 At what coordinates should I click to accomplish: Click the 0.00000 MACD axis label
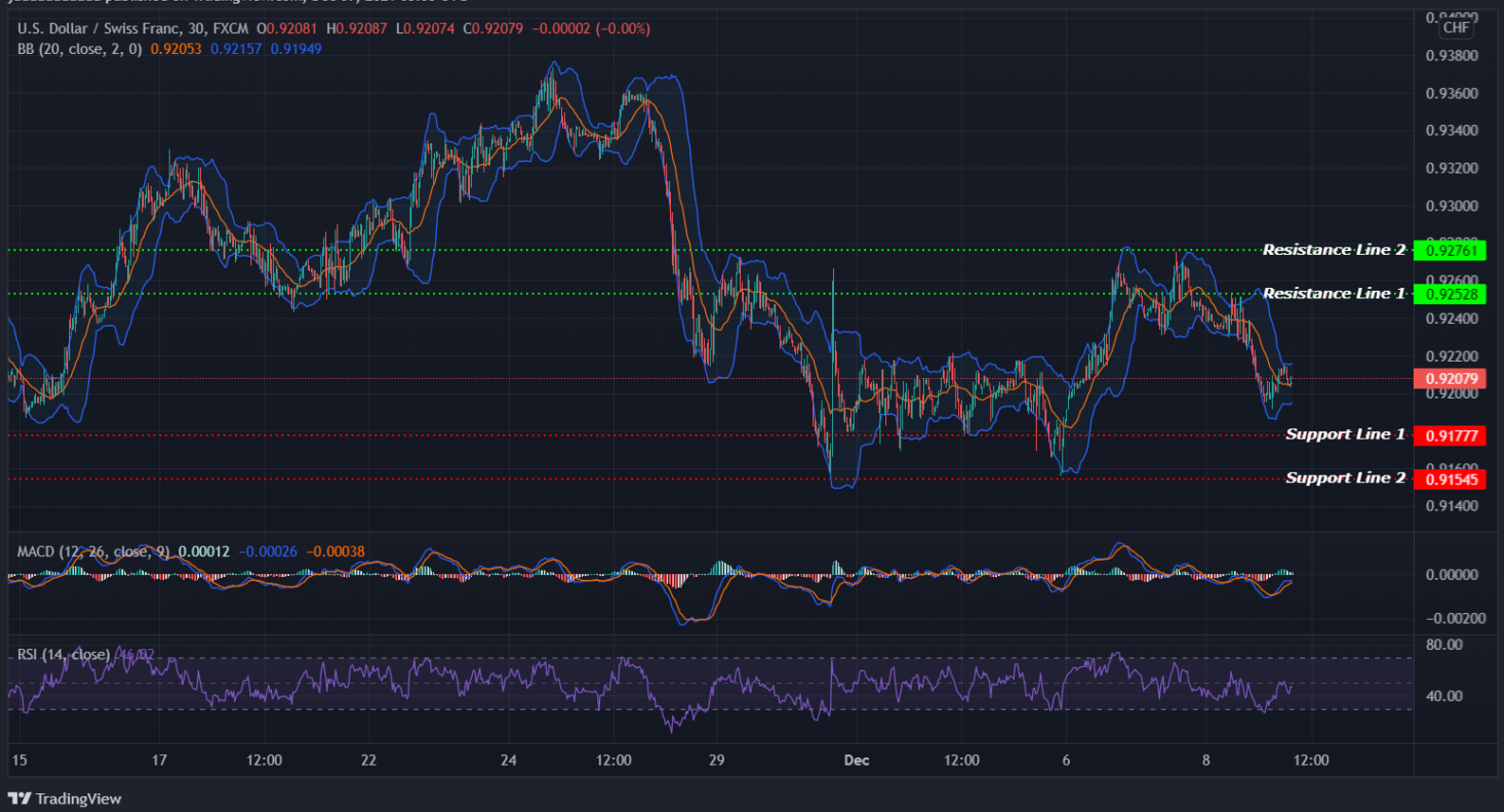(x=1452, y=574)
